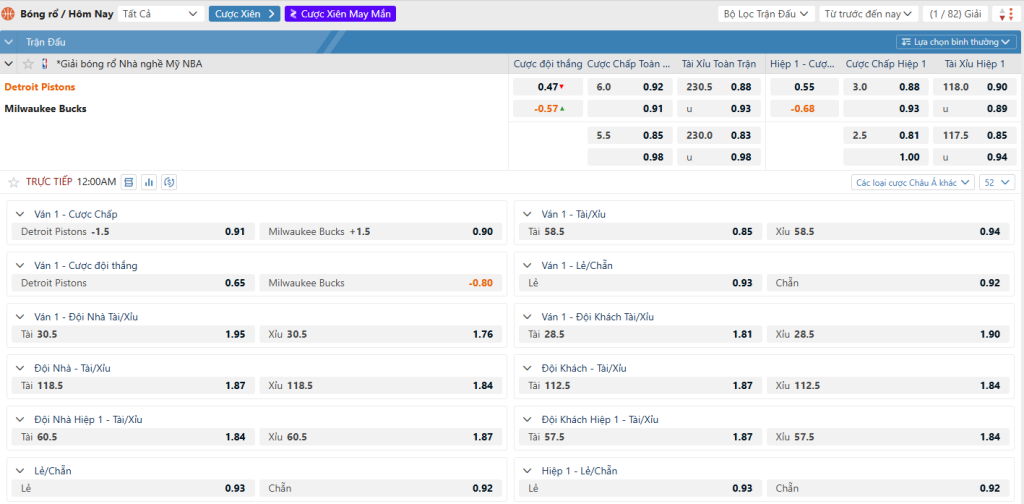Click the Cược Xiên May Mắn button
Image resolution: width=1024 pixels, height=504 pixels.
click(x=340, y=14)
